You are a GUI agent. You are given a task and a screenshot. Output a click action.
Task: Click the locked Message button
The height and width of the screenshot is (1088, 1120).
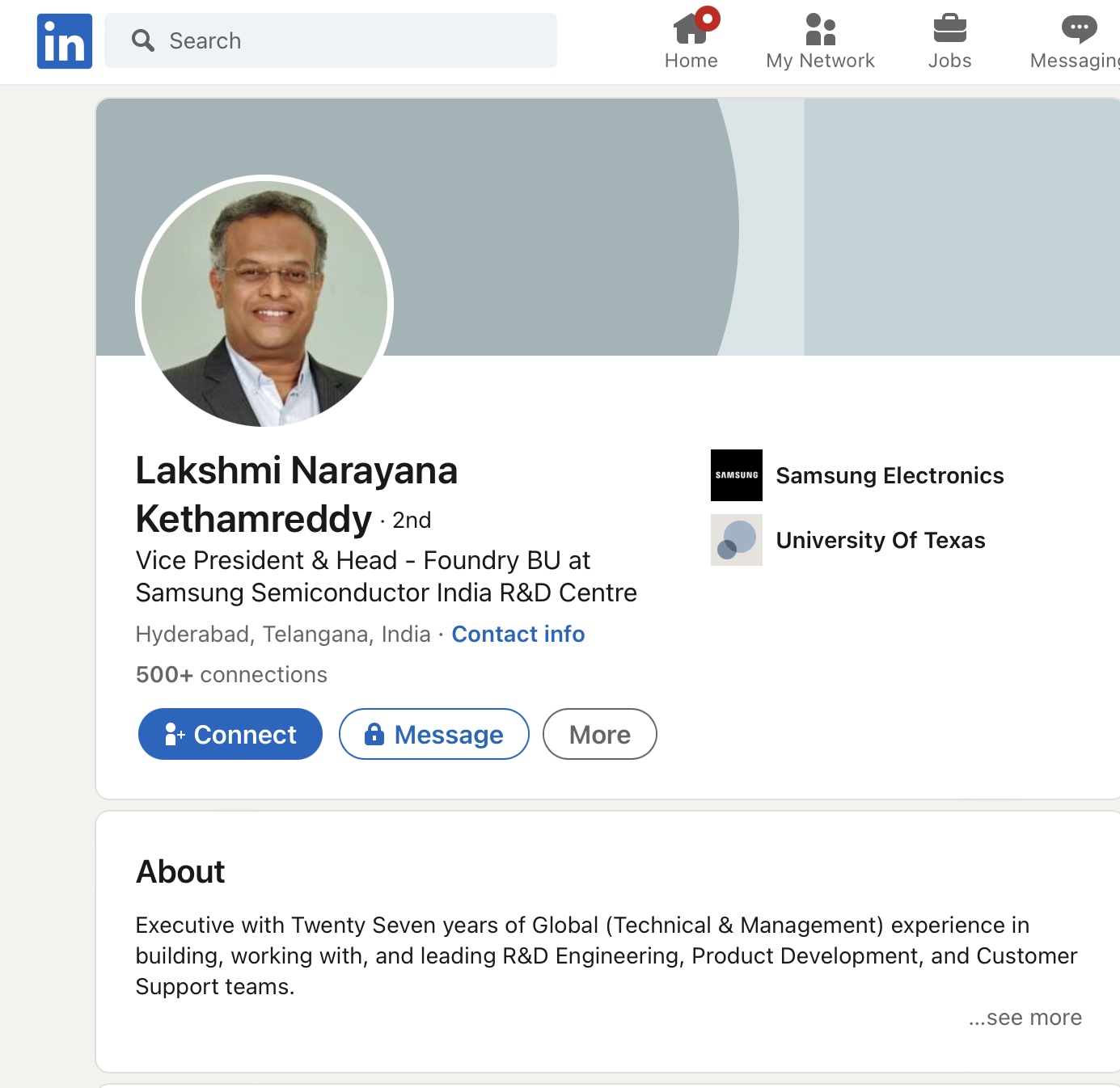point(434,734)
